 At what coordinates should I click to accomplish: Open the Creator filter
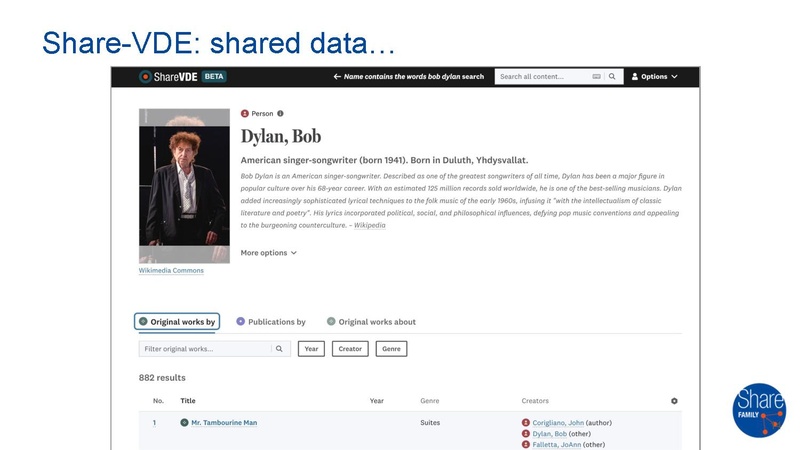(x=350, y=349)
